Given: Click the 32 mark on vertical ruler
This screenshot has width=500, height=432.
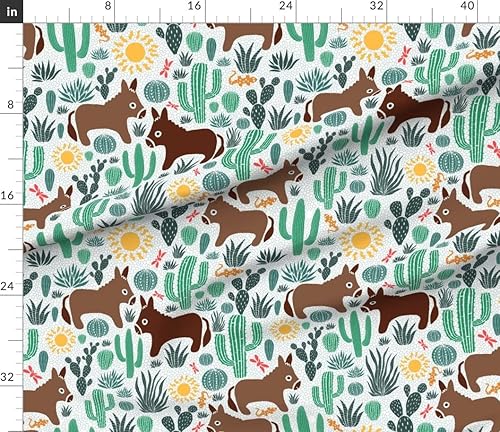Looking at the screenshot, I should (7, 377).
